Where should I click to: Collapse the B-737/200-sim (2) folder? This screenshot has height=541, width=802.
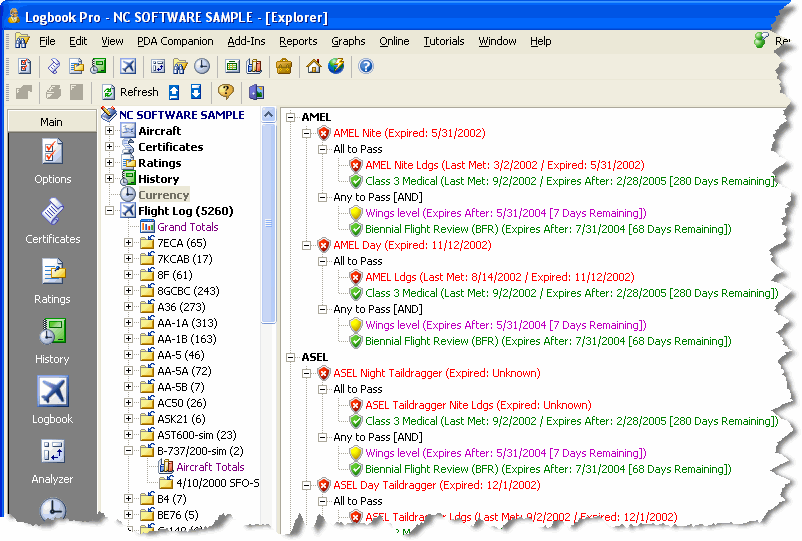[x=128, y=451]
